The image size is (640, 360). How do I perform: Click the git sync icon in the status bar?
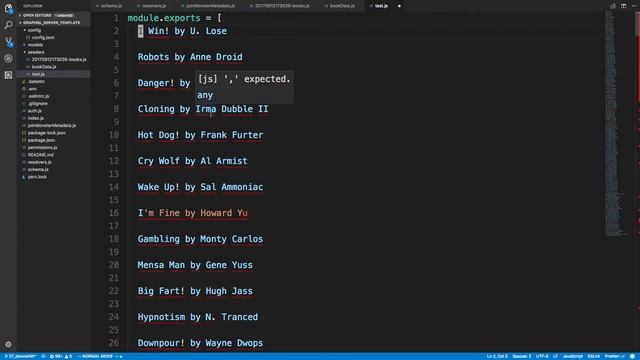point(43,356)
